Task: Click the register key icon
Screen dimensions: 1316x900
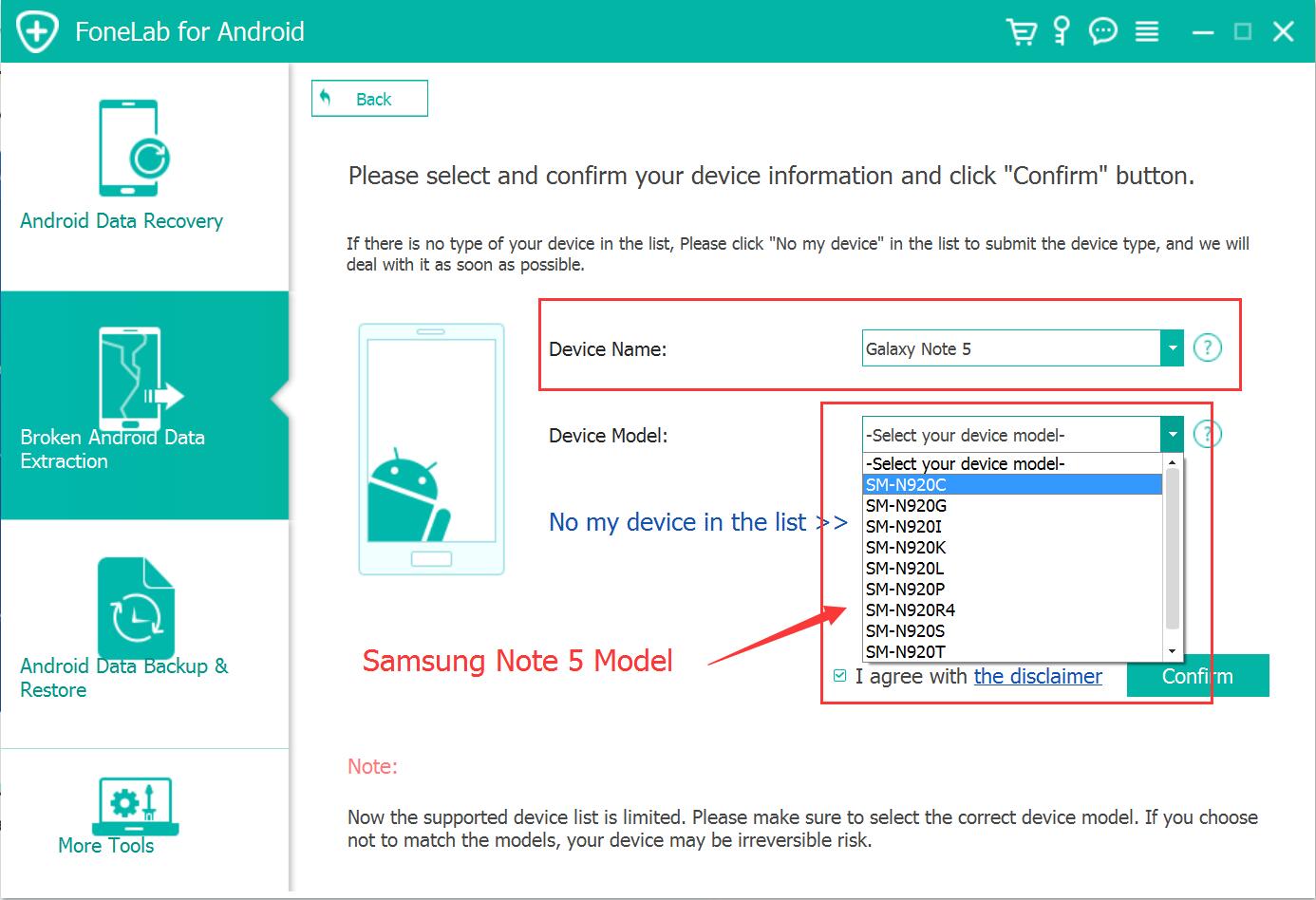Action: tap(1062, 31)
